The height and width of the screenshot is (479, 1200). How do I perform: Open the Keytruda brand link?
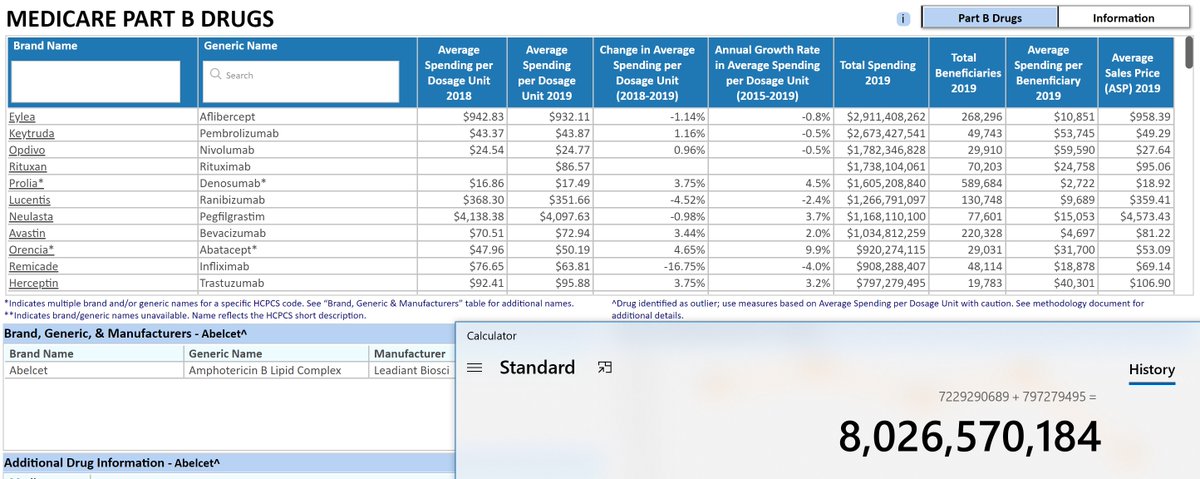[30, 133]
